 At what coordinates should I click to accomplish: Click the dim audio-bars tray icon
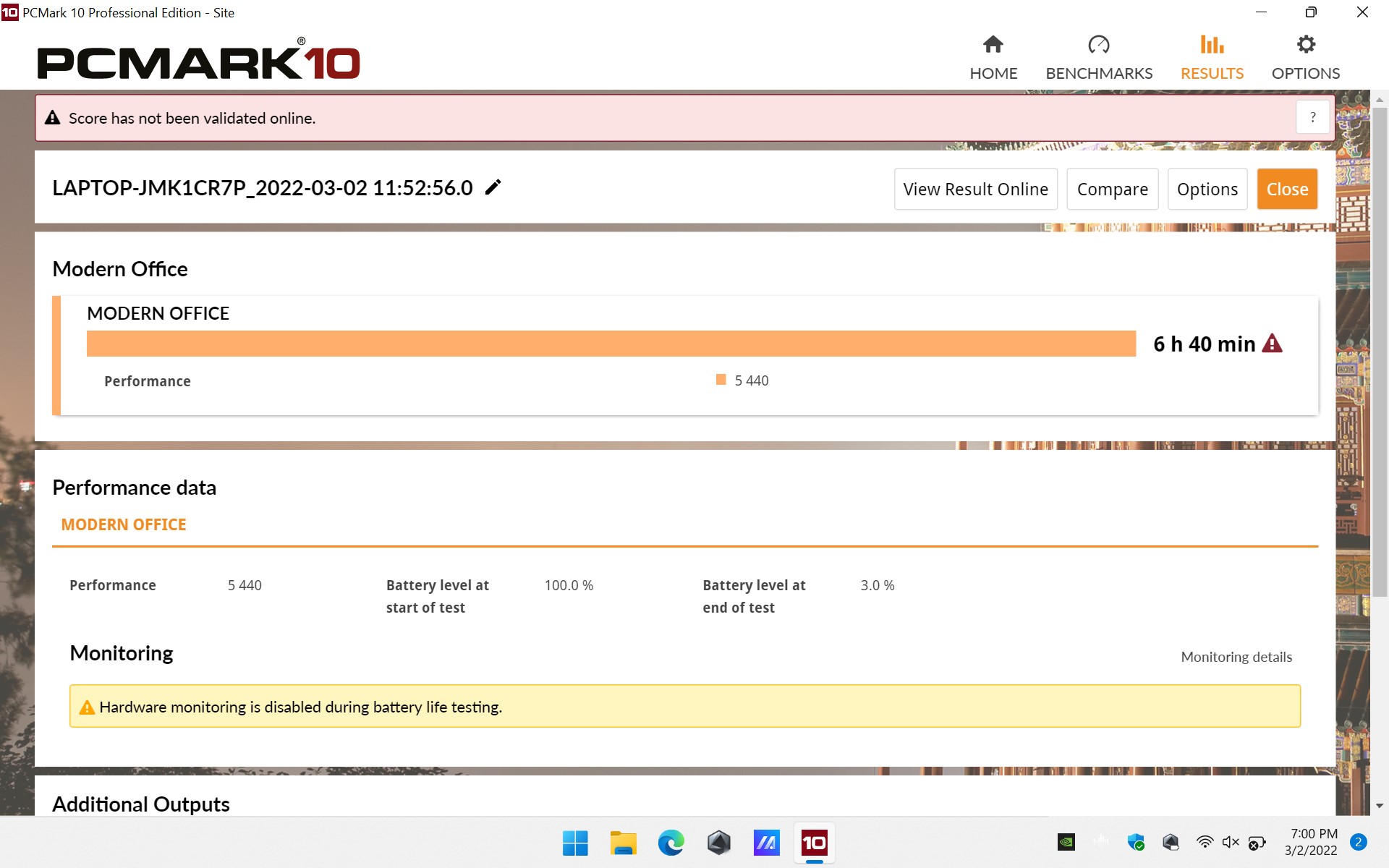coord(1101,841)
